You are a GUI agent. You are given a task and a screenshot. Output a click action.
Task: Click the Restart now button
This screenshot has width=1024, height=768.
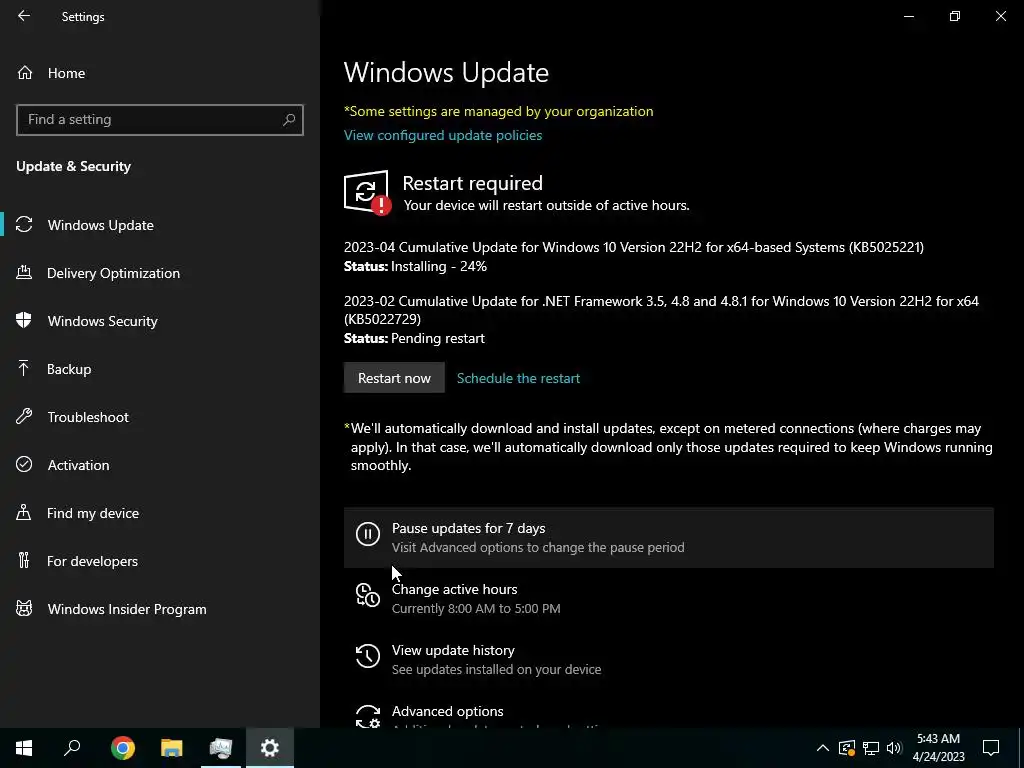(394, 378)
